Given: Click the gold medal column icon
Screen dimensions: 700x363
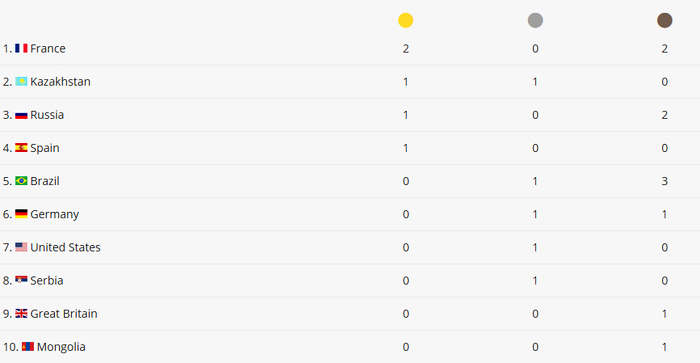Looking at the screenshot, I should point(405,20).
